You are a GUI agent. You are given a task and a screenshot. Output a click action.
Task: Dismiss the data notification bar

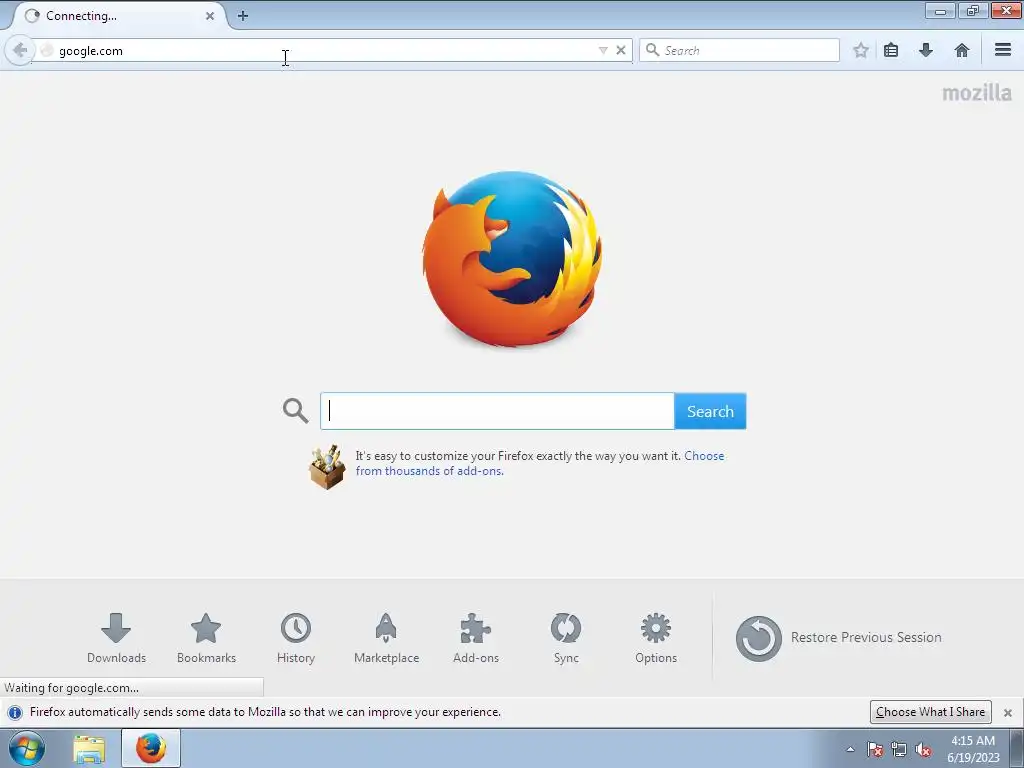1008,712
